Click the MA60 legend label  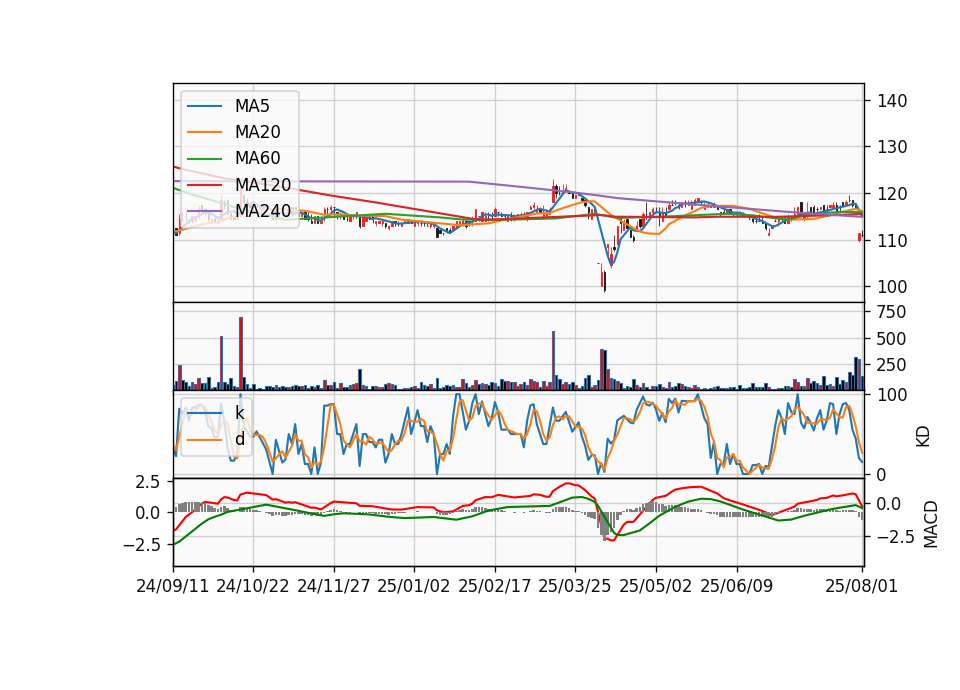click(257, 159)
